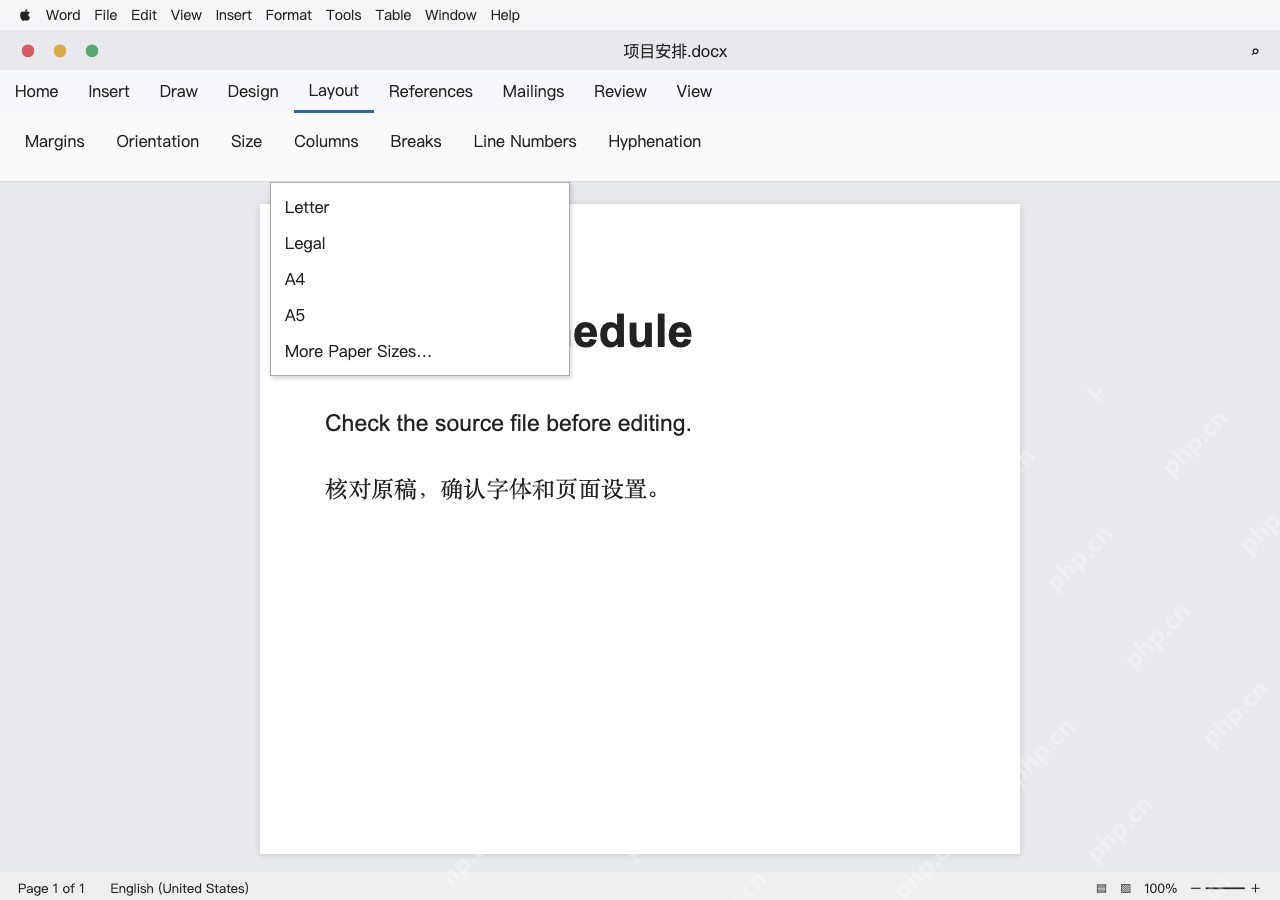Choose Legal paper size
This screenshot has width=1280, height=900.
click(x=420, y=243)
